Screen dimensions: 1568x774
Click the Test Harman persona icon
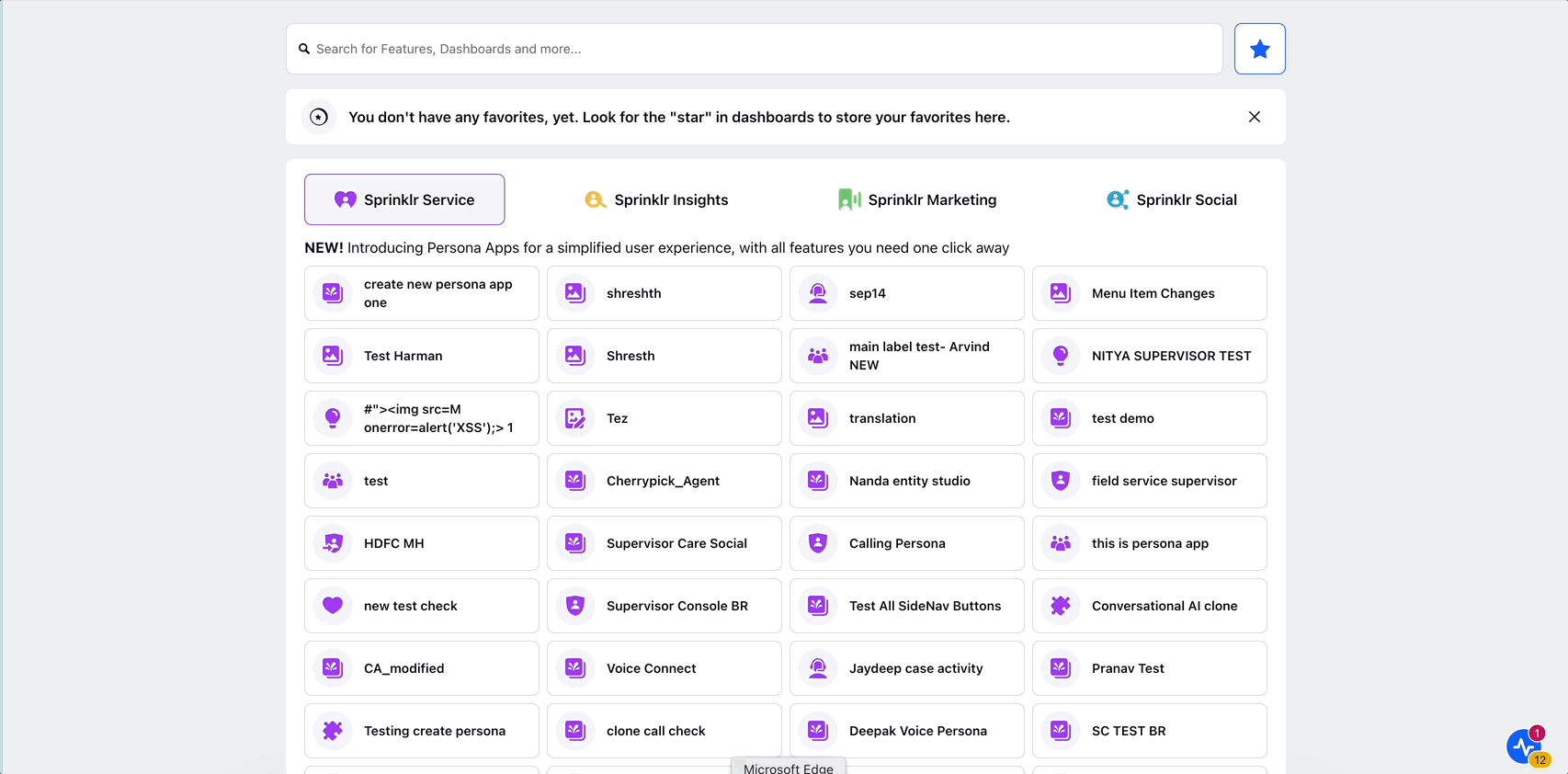click(x=333, y=356)
